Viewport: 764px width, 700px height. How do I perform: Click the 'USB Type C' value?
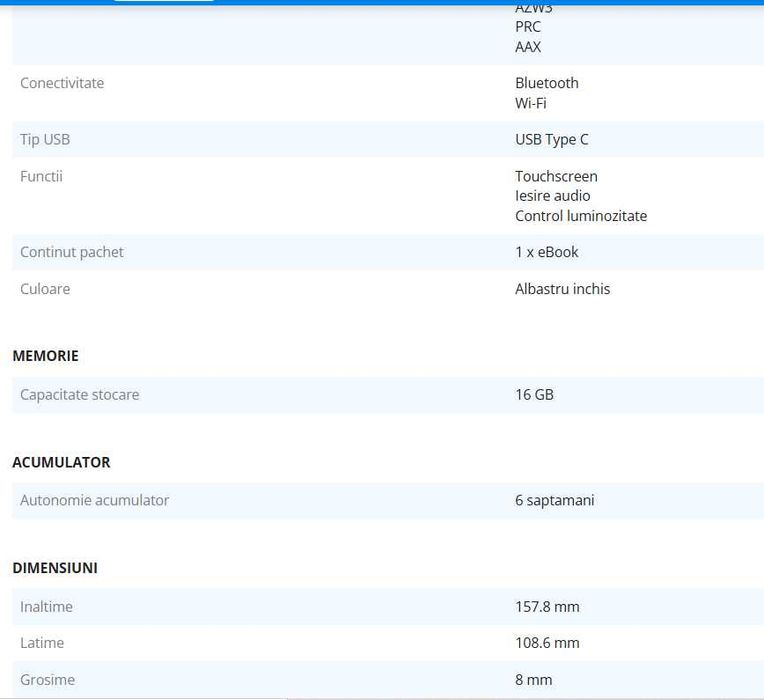pyautogui.click(x=552, y=140)
